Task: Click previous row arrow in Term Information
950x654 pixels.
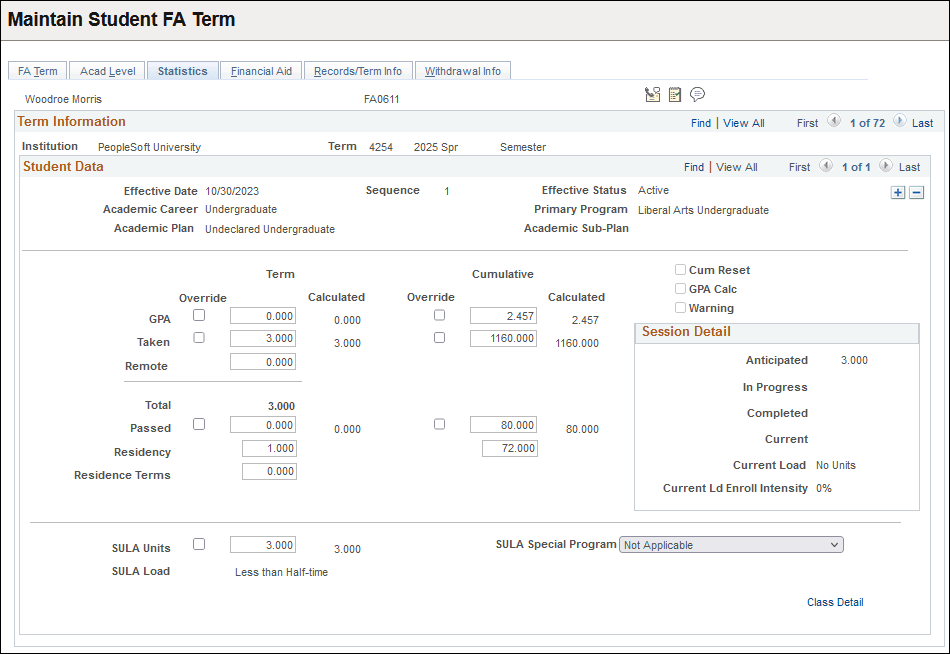Action: (833, 122)
